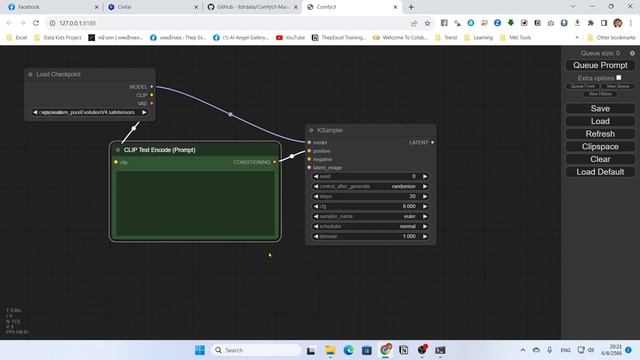Click the midpoint dot on the purple model link
Image resolution: width=640 pixels, height=360 pixels.
point(230,115)
